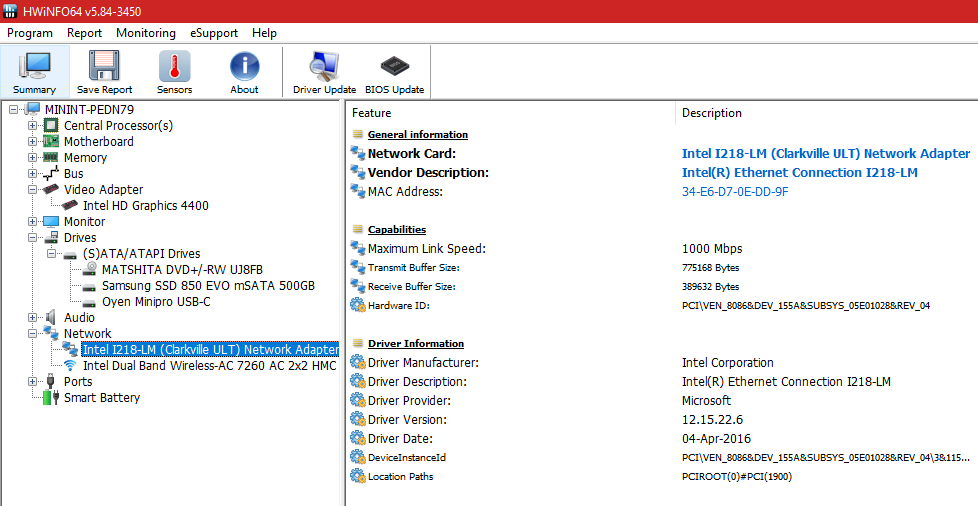Click the Bus icon in the tree
The width and height of the screenshot is (978, 506).
pyautogui.click(x=51, y=173)
